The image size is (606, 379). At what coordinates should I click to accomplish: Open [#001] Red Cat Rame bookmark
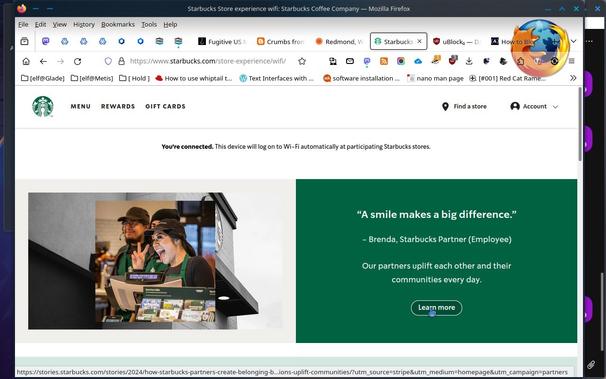(507, 78)
